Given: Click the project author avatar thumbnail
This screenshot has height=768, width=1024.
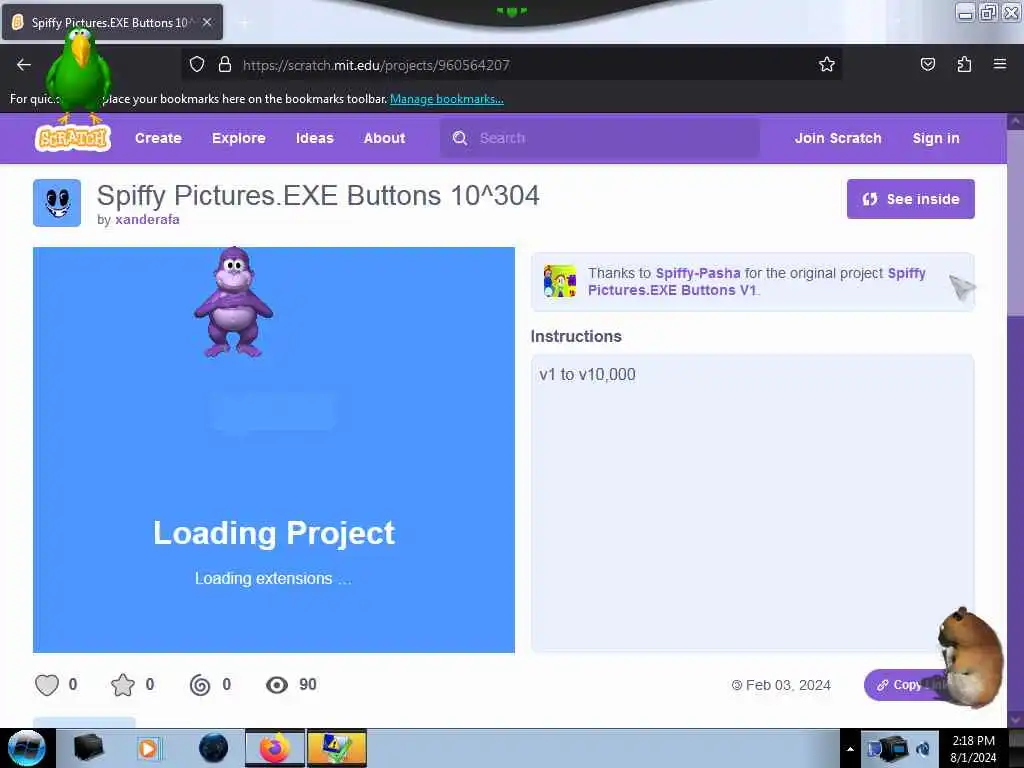Looking at the screenshot, I should coord(57,202).
